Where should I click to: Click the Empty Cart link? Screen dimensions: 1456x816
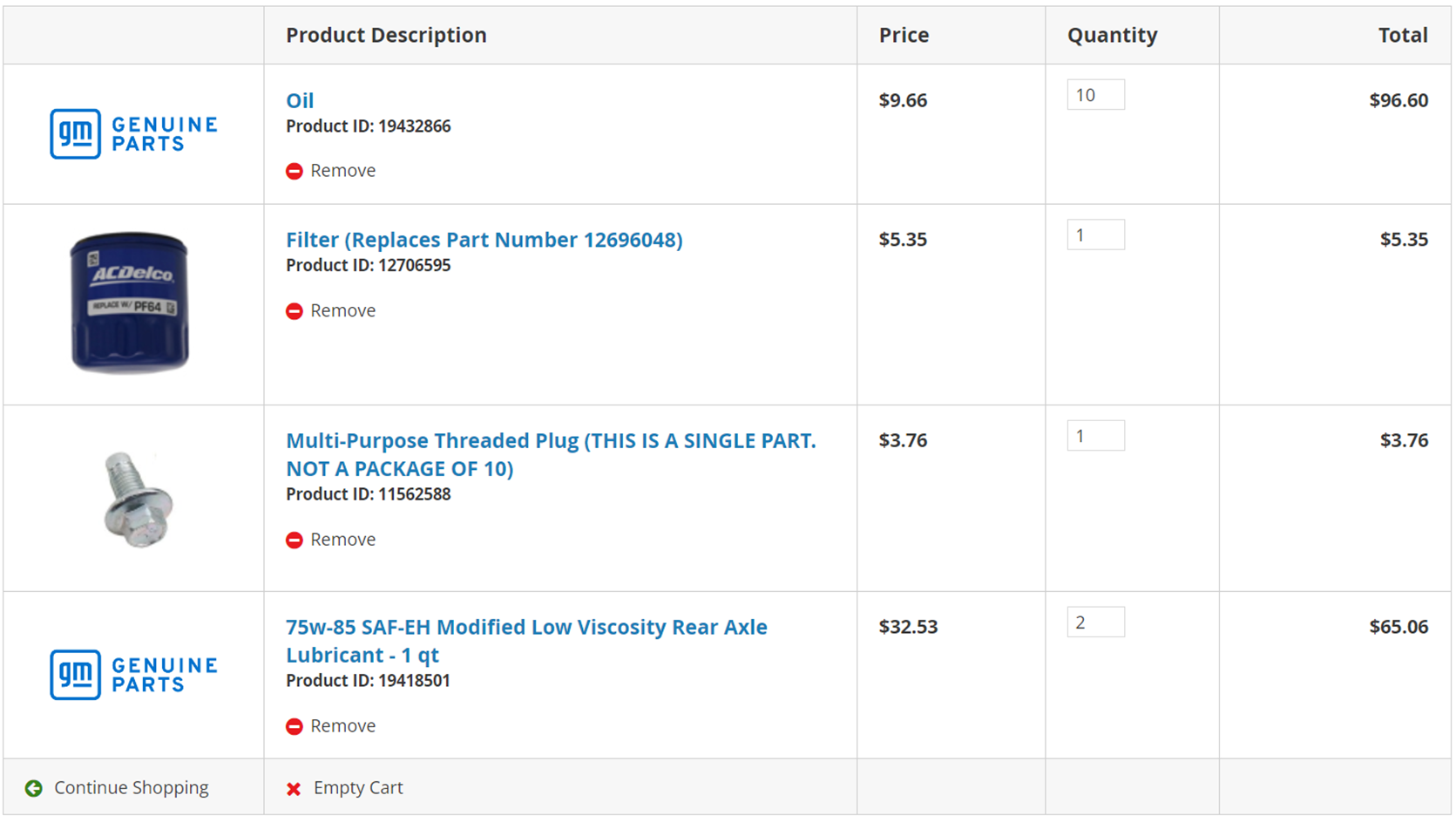point(358,788)
